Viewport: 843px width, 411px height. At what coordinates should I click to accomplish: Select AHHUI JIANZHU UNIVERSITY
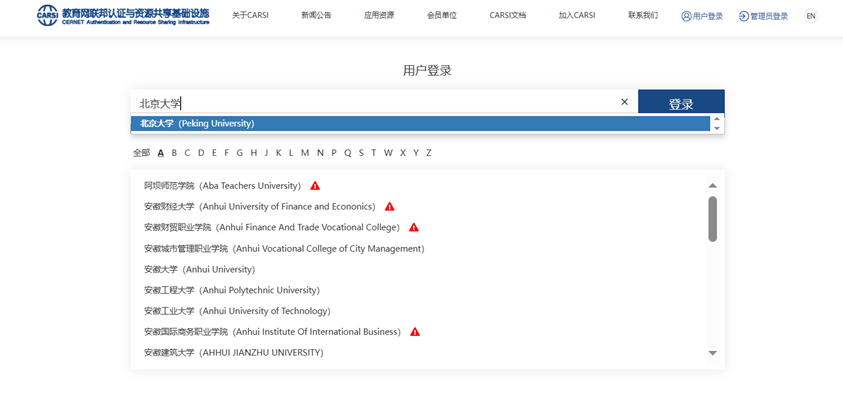[x=234, y=353]
